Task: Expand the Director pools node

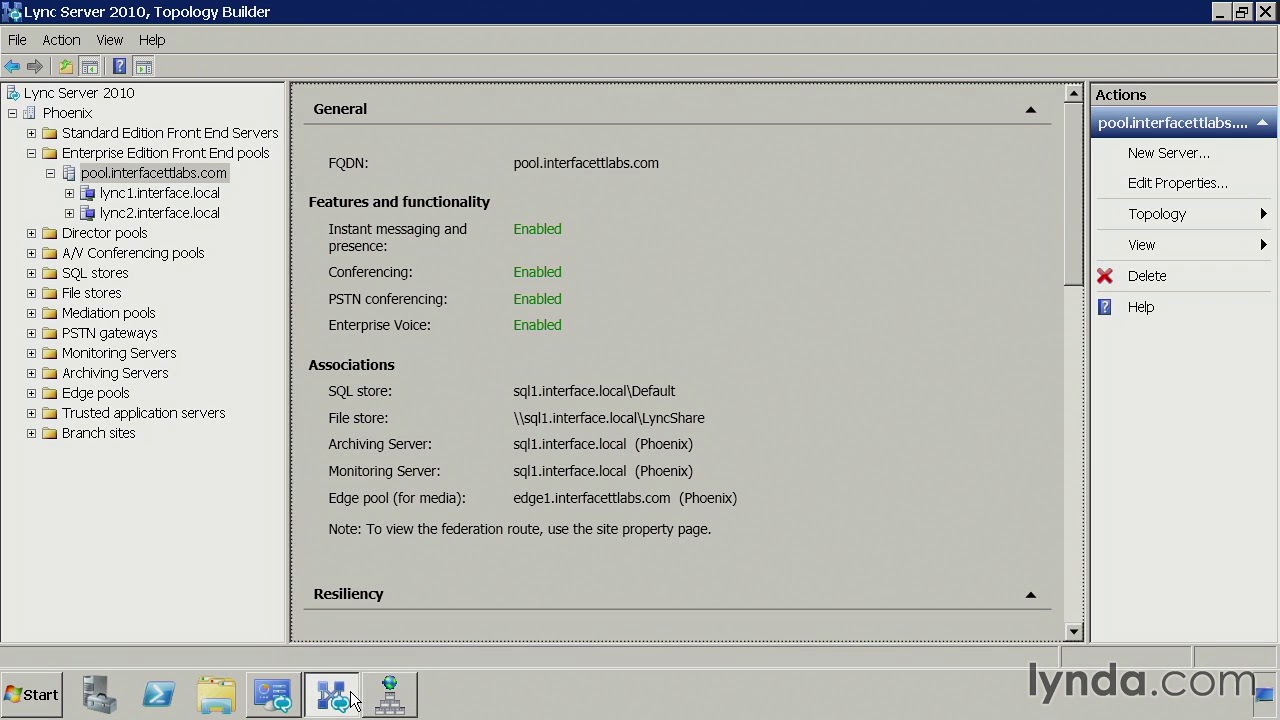Action: tap(31, 233)
